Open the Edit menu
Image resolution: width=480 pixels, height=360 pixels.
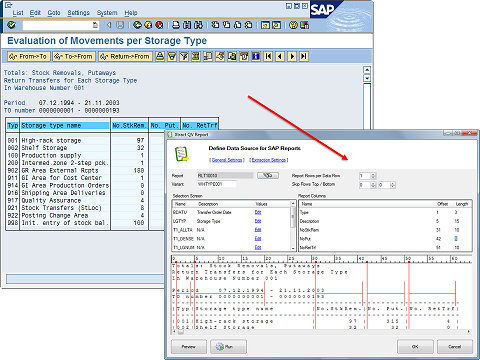tap(35, 13)
